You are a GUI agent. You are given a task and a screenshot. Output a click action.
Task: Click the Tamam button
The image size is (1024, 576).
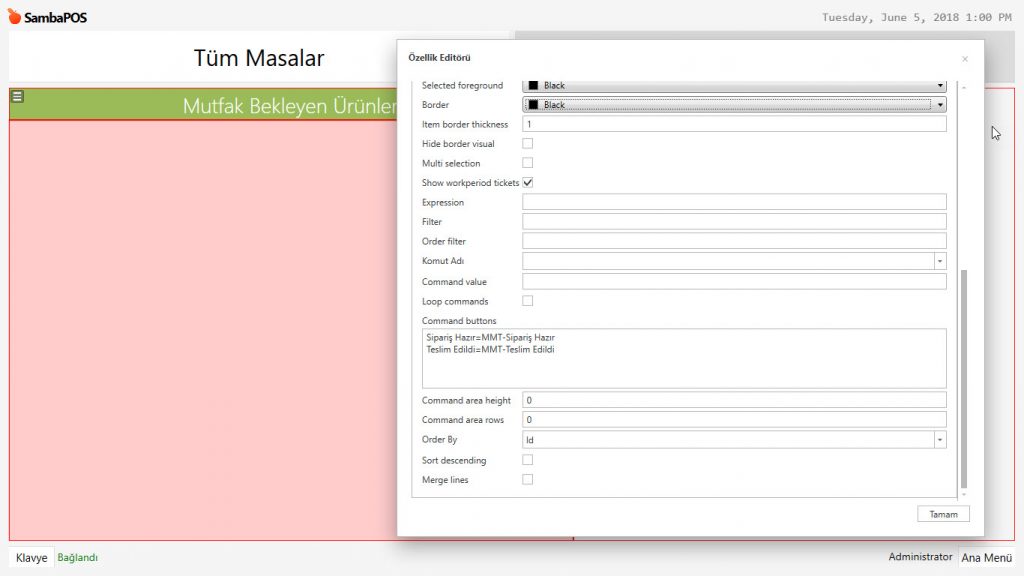(x=943, y=514)
